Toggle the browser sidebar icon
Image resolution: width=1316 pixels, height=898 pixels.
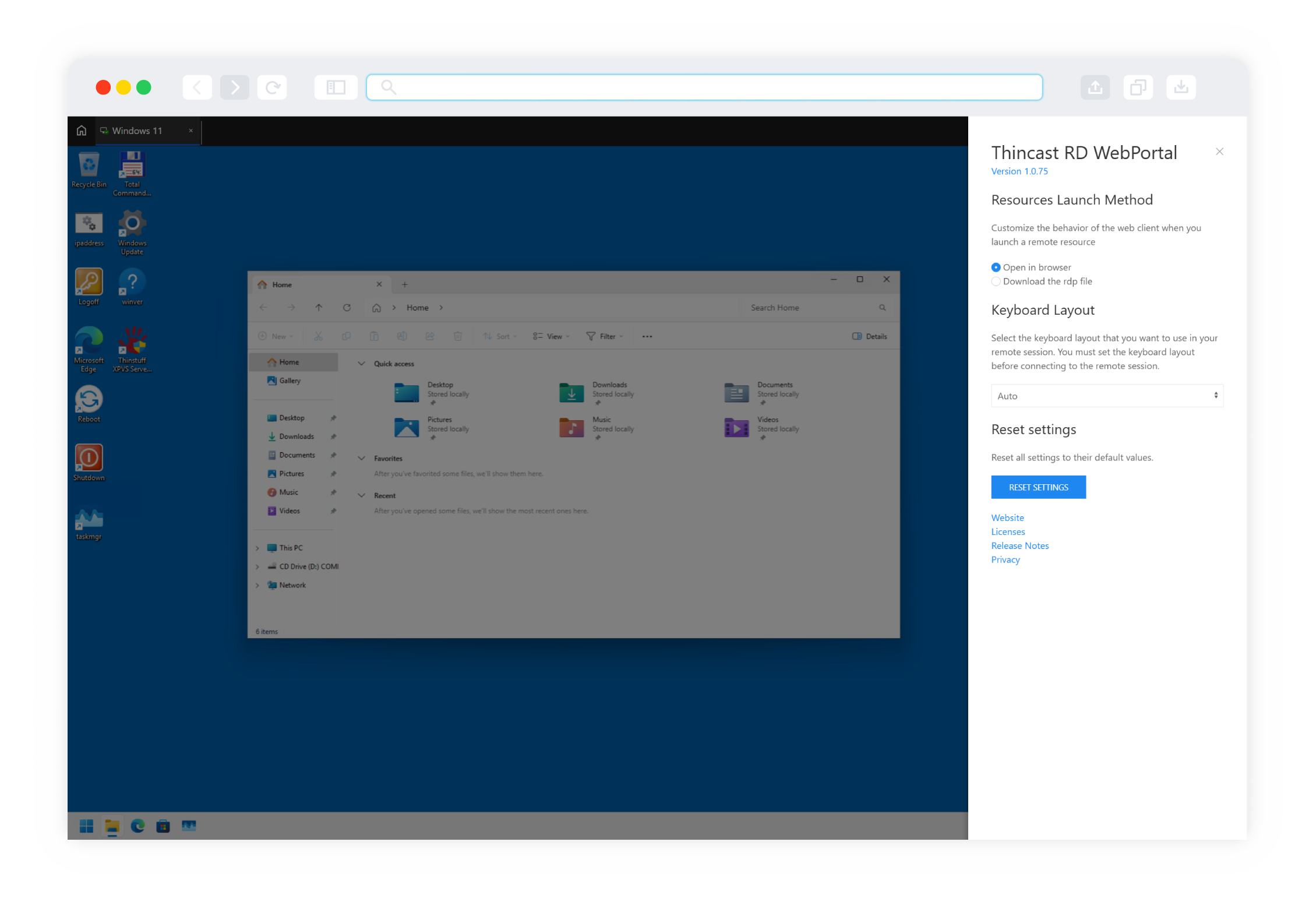[336, 87]
